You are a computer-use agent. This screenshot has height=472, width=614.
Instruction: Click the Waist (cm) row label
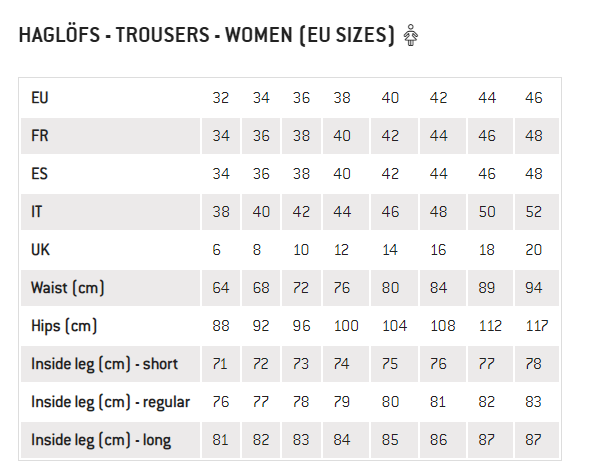point(67,288)
